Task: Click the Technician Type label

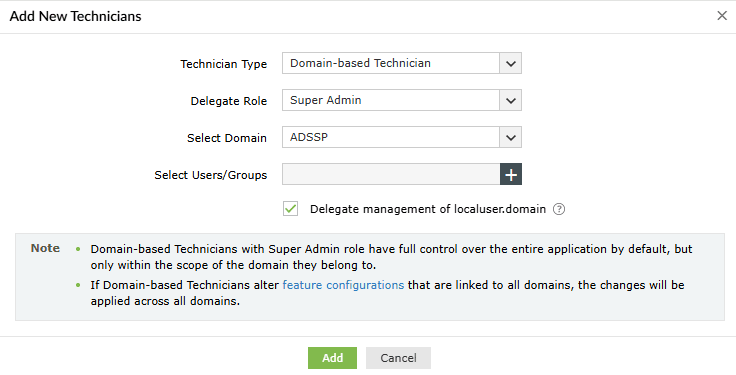Action: 224,64
